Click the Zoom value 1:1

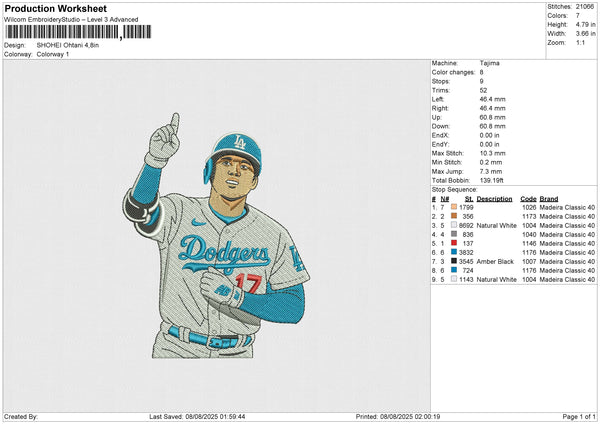point(580,42)
